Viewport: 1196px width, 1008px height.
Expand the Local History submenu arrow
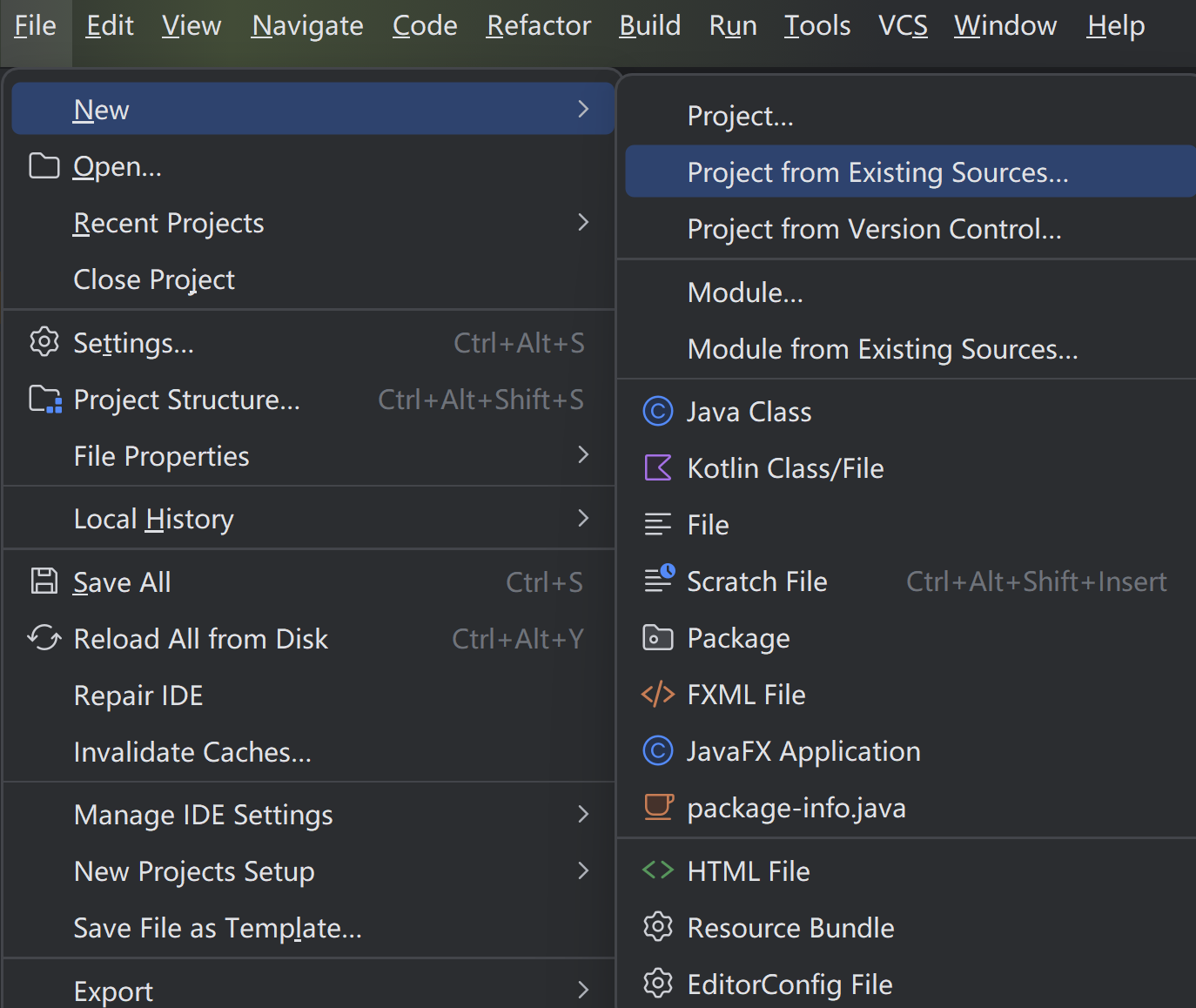tap(583, 518)
